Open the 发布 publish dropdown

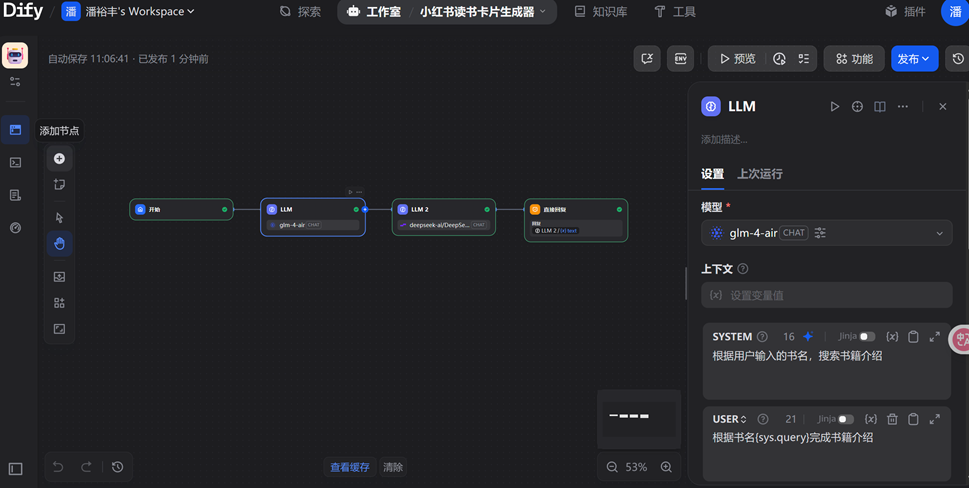click(915, 59)
